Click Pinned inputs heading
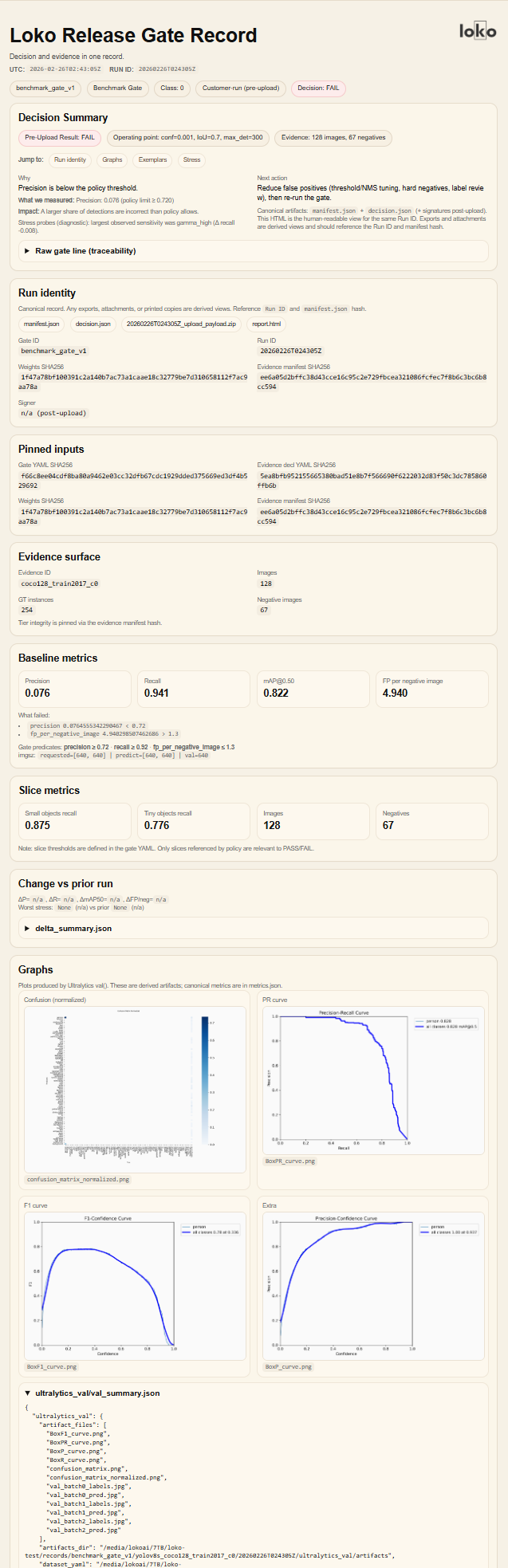The width and height of the screenshot is (508, 1568). (x=51, y=449)
